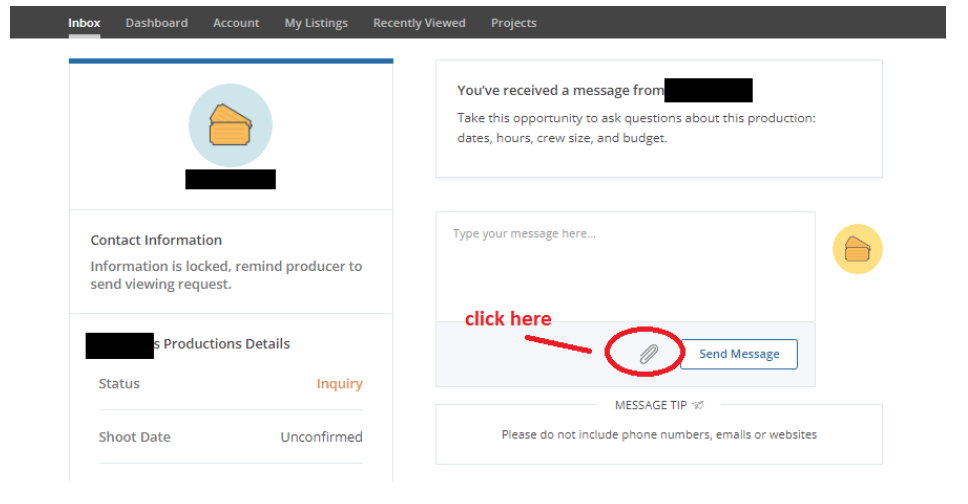Go to the Account tab
The width and height of the screenshot is (968, 504).
pyautogui.click(x=236, y=23)
